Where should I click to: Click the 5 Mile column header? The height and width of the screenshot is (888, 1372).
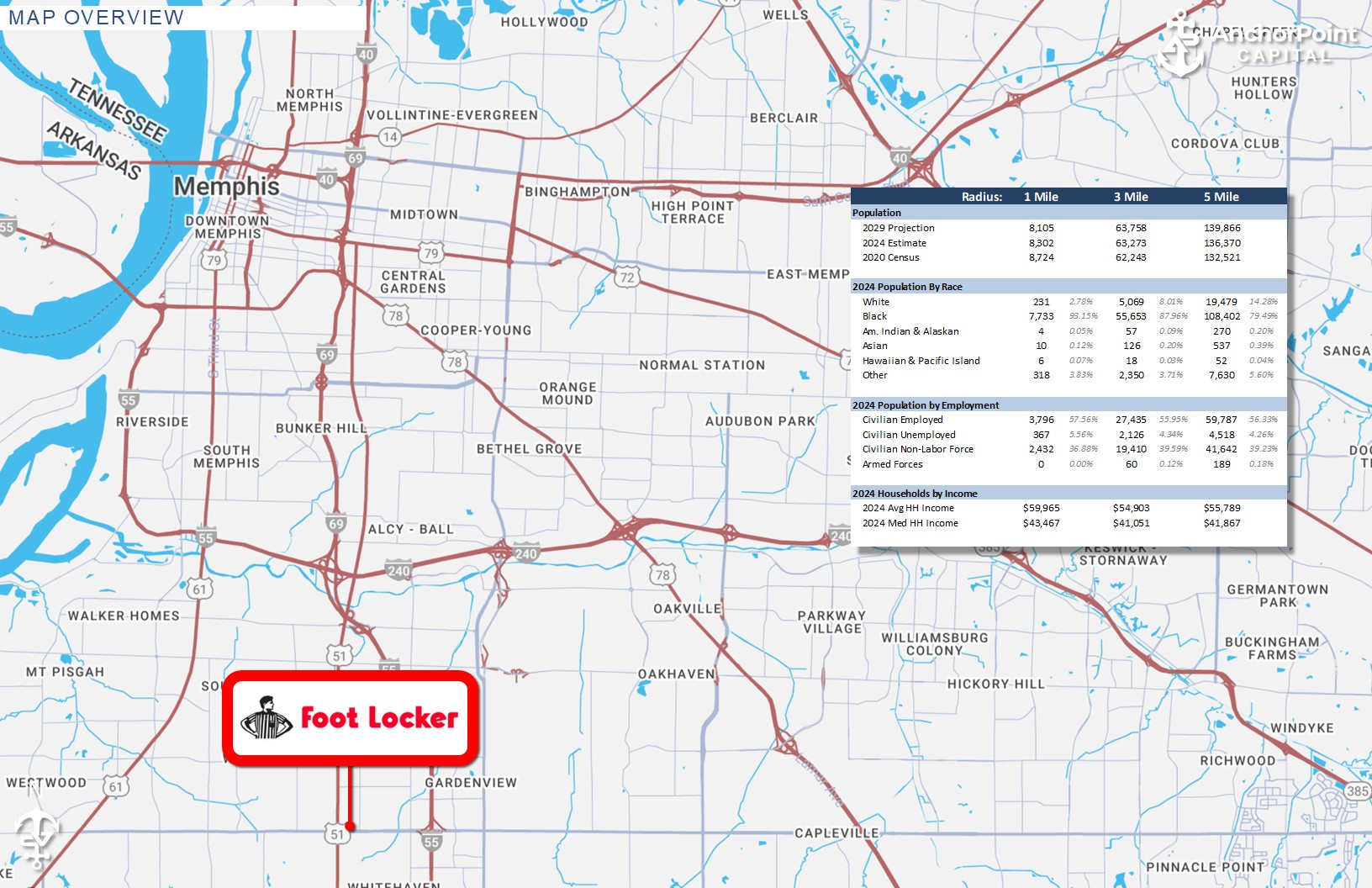(x=1222, y=197)
